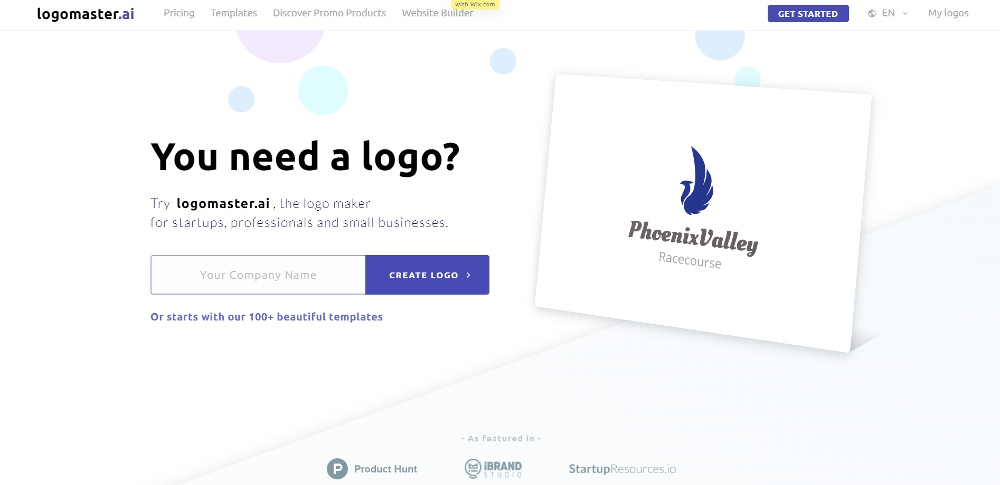The height and width of the screenshot is (485, 1000).
Task: Open the Templates menu item
Action: [x=234, y=13]
